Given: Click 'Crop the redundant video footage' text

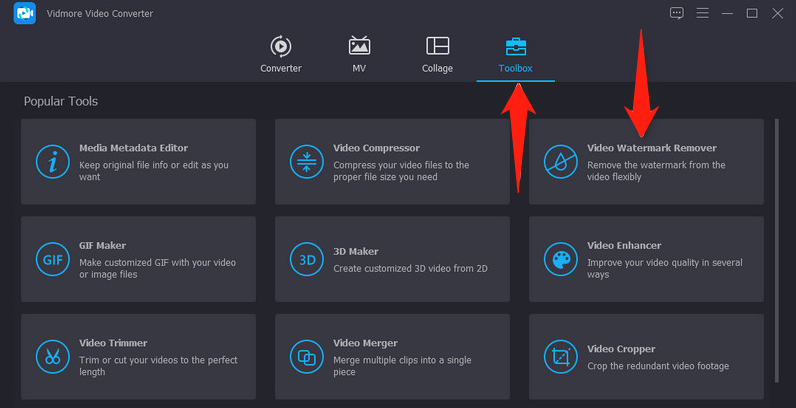Looking at the screenshot, I should click(658, 366).
